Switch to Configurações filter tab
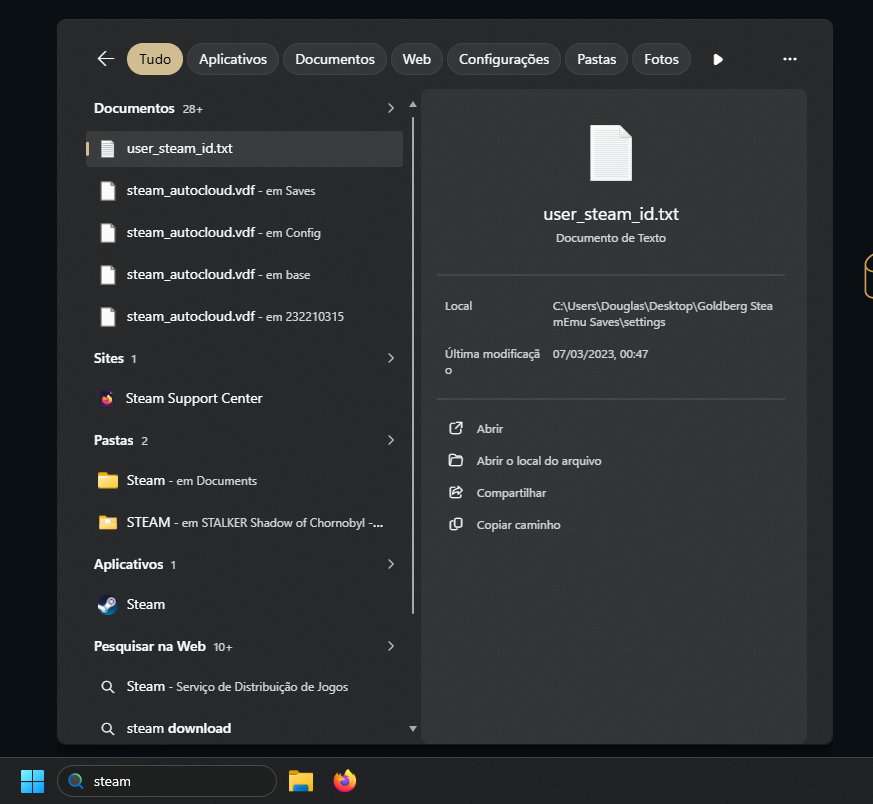This screenshot has width=873, height=804. pos(504,59)
